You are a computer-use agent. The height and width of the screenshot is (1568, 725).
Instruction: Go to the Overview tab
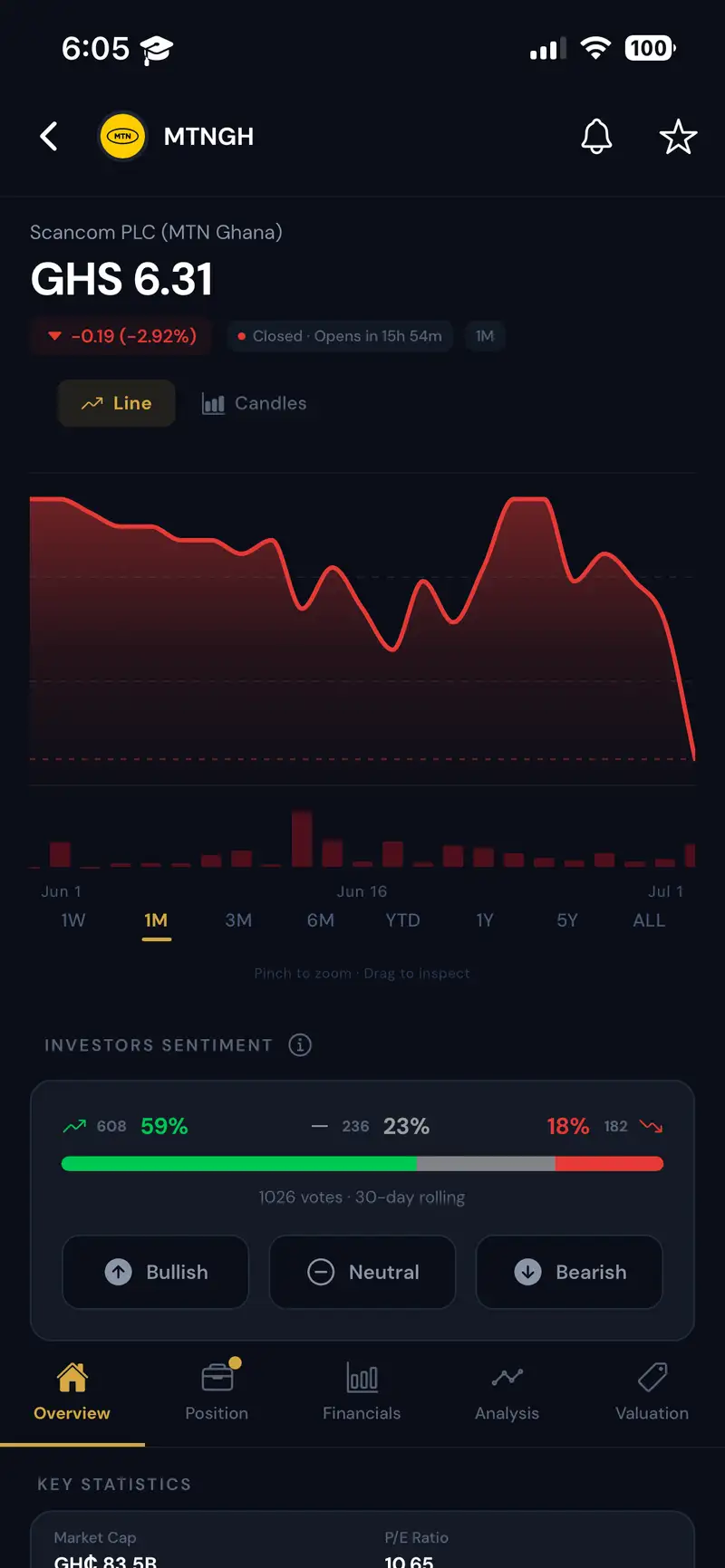72,1390
